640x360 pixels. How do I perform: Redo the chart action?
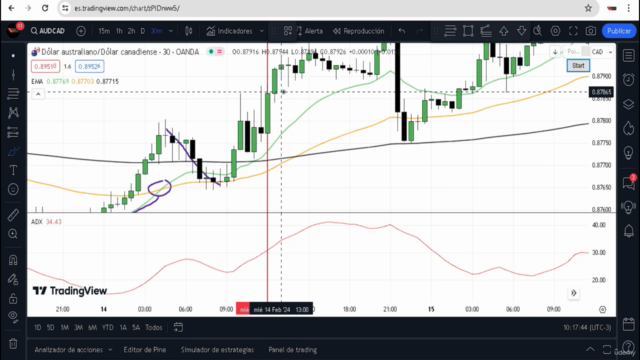[419, 31]
